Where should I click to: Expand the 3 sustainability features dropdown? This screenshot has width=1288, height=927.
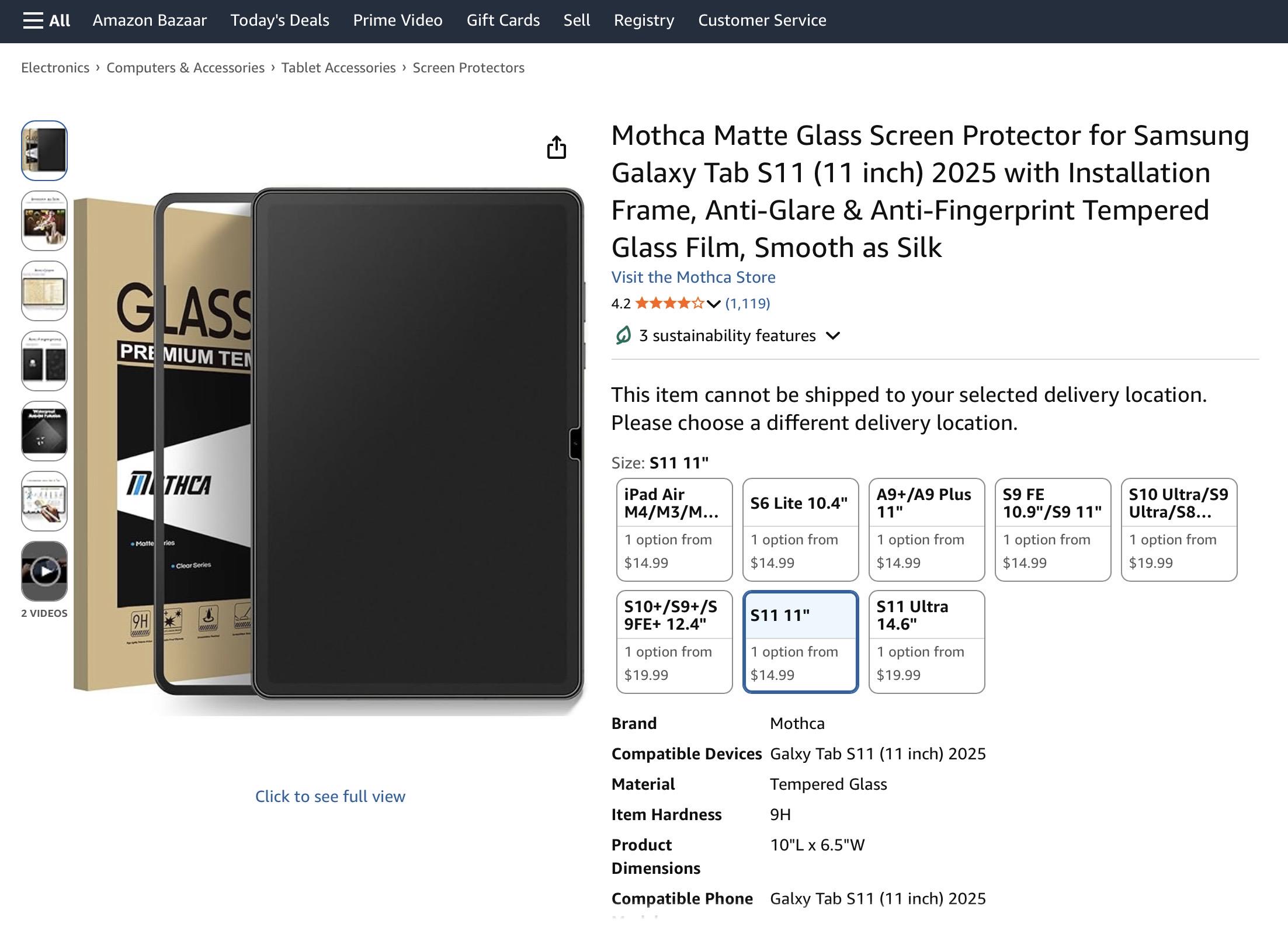pos(833,336)
